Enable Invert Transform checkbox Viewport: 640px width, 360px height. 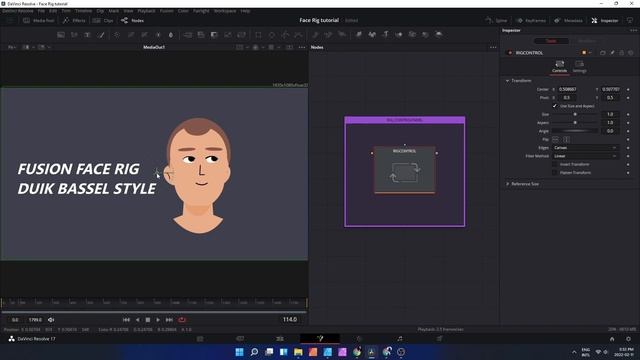click(x=555, y=164)
